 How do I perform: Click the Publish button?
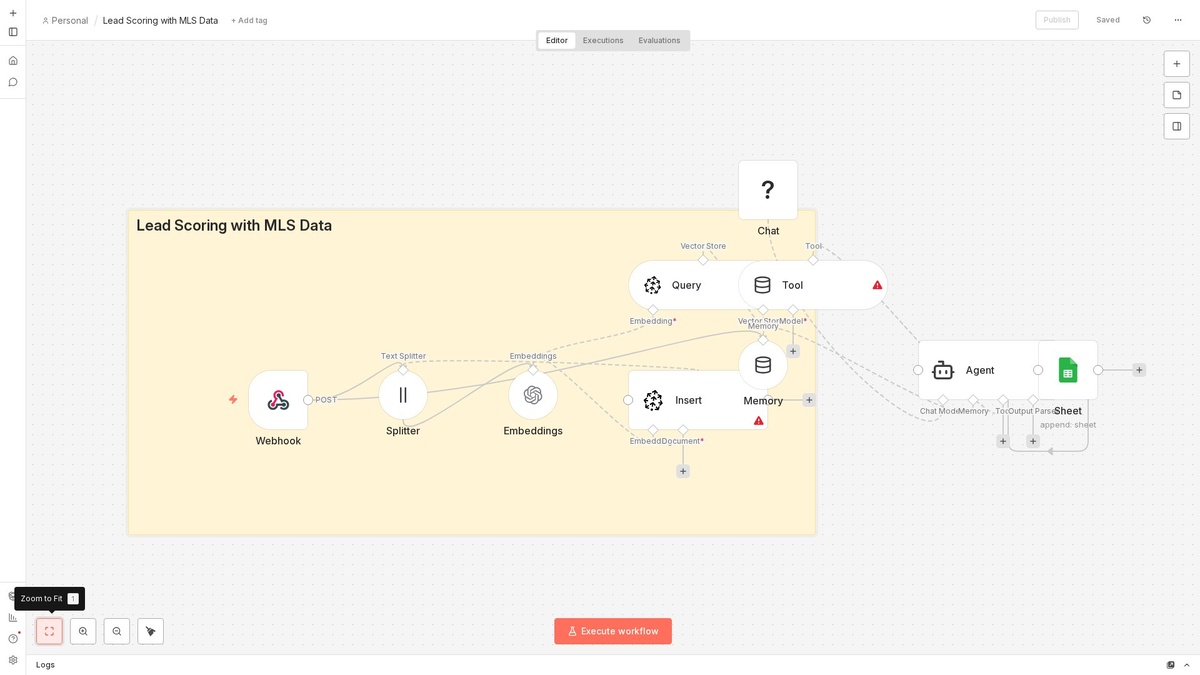point(1057,20)
